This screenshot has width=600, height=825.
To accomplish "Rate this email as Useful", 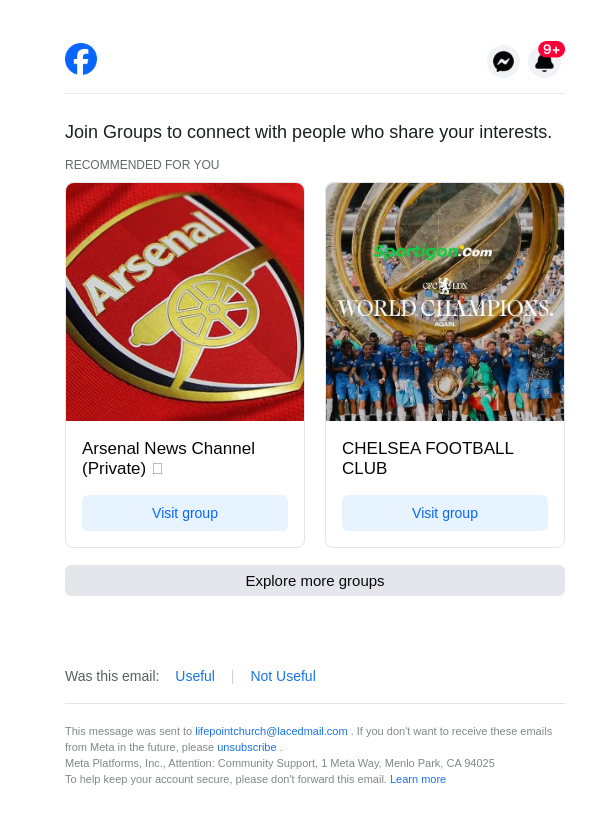I will (x=195, y=676).
